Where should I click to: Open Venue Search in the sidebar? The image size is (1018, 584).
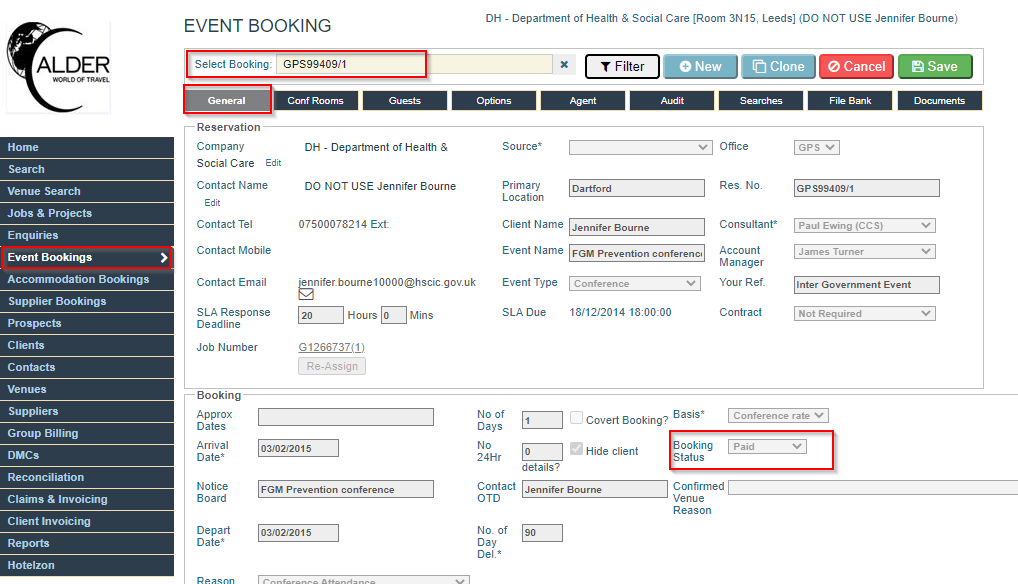[x=87, y=191]
